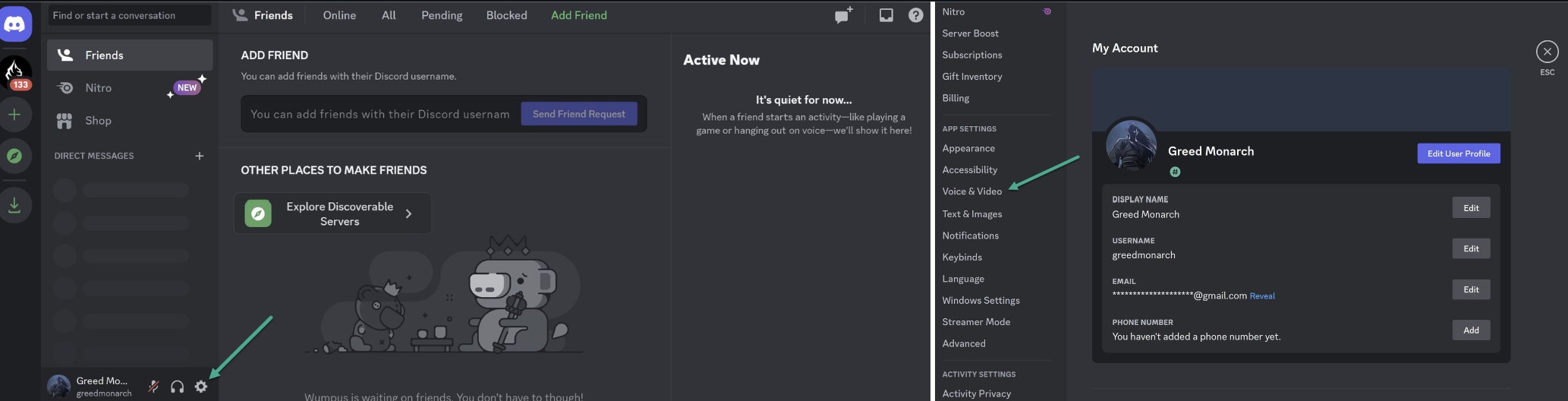Open the Help question mark icon

click(x=916, y=15)
